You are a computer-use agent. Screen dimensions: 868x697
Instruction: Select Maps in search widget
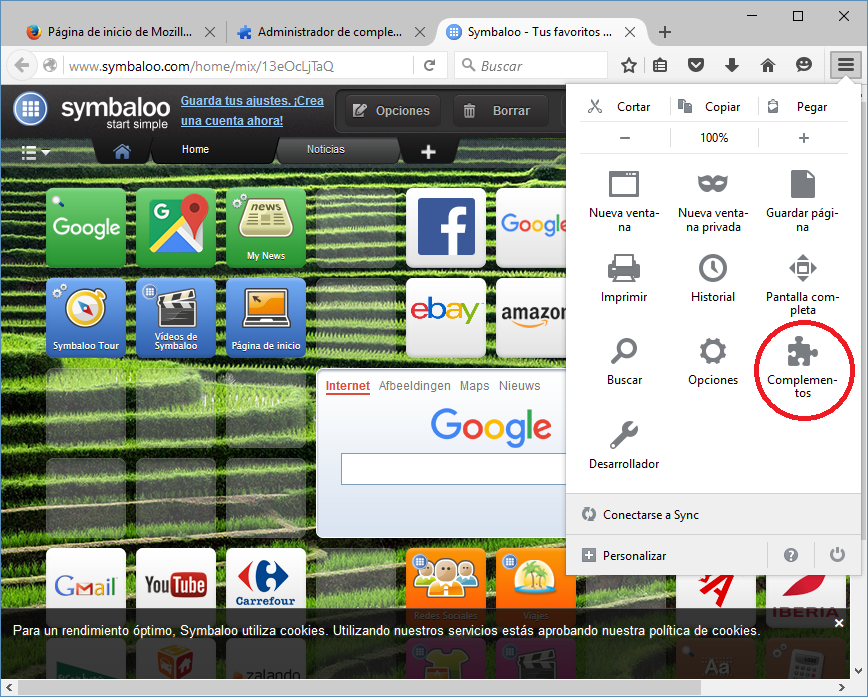pyautogui.click(x=474, y=386)
